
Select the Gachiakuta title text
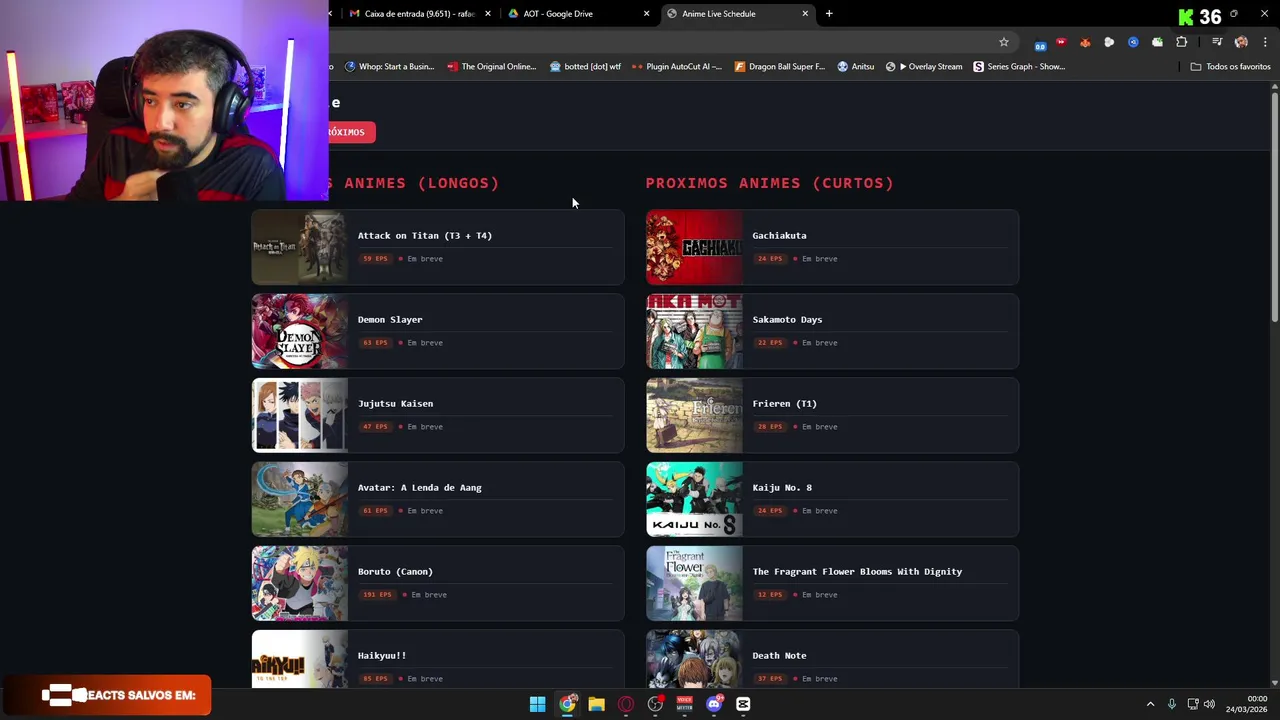(x=779, y=236)
